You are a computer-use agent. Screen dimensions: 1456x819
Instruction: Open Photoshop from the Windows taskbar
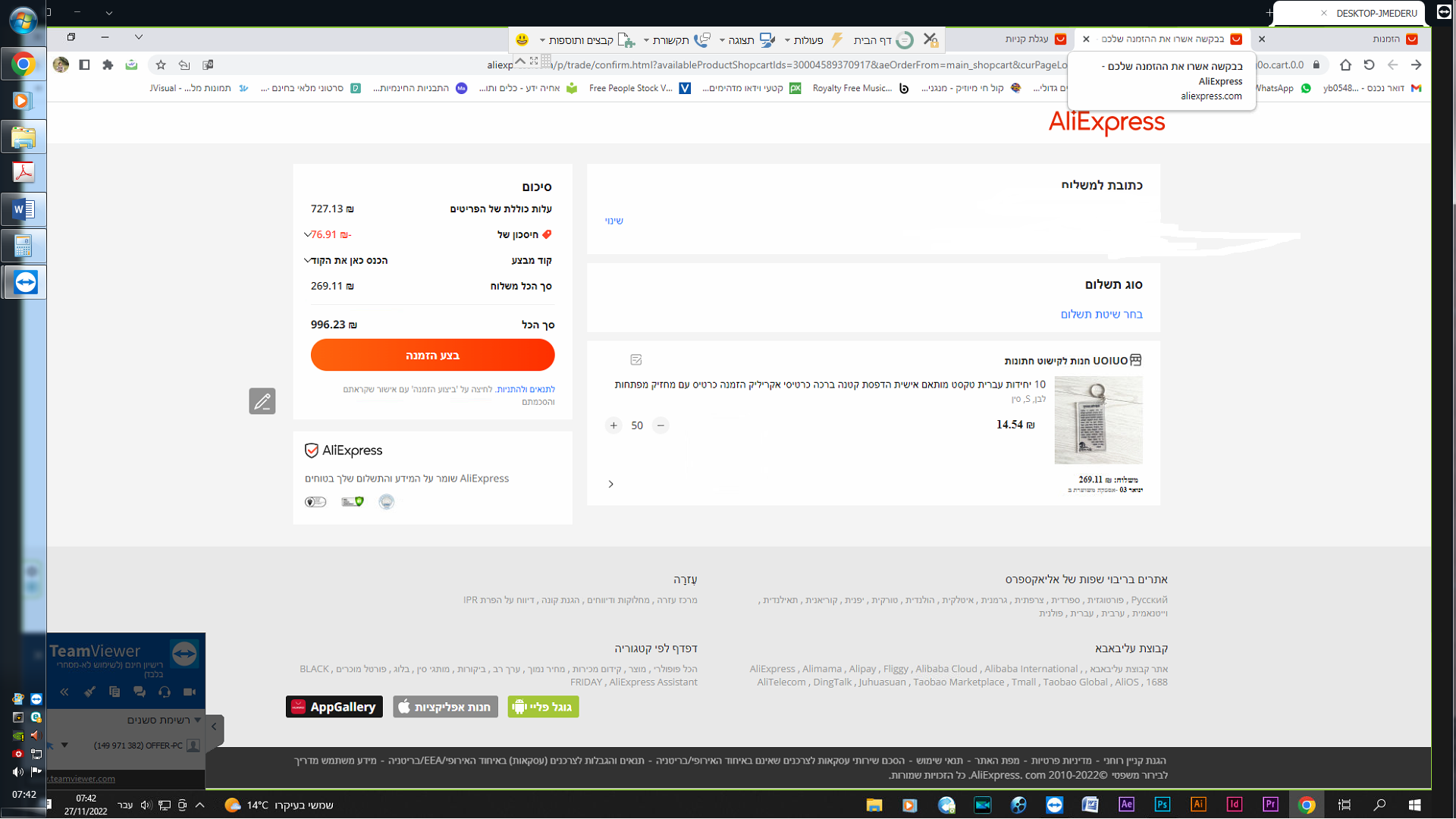tap(1162, 805)
